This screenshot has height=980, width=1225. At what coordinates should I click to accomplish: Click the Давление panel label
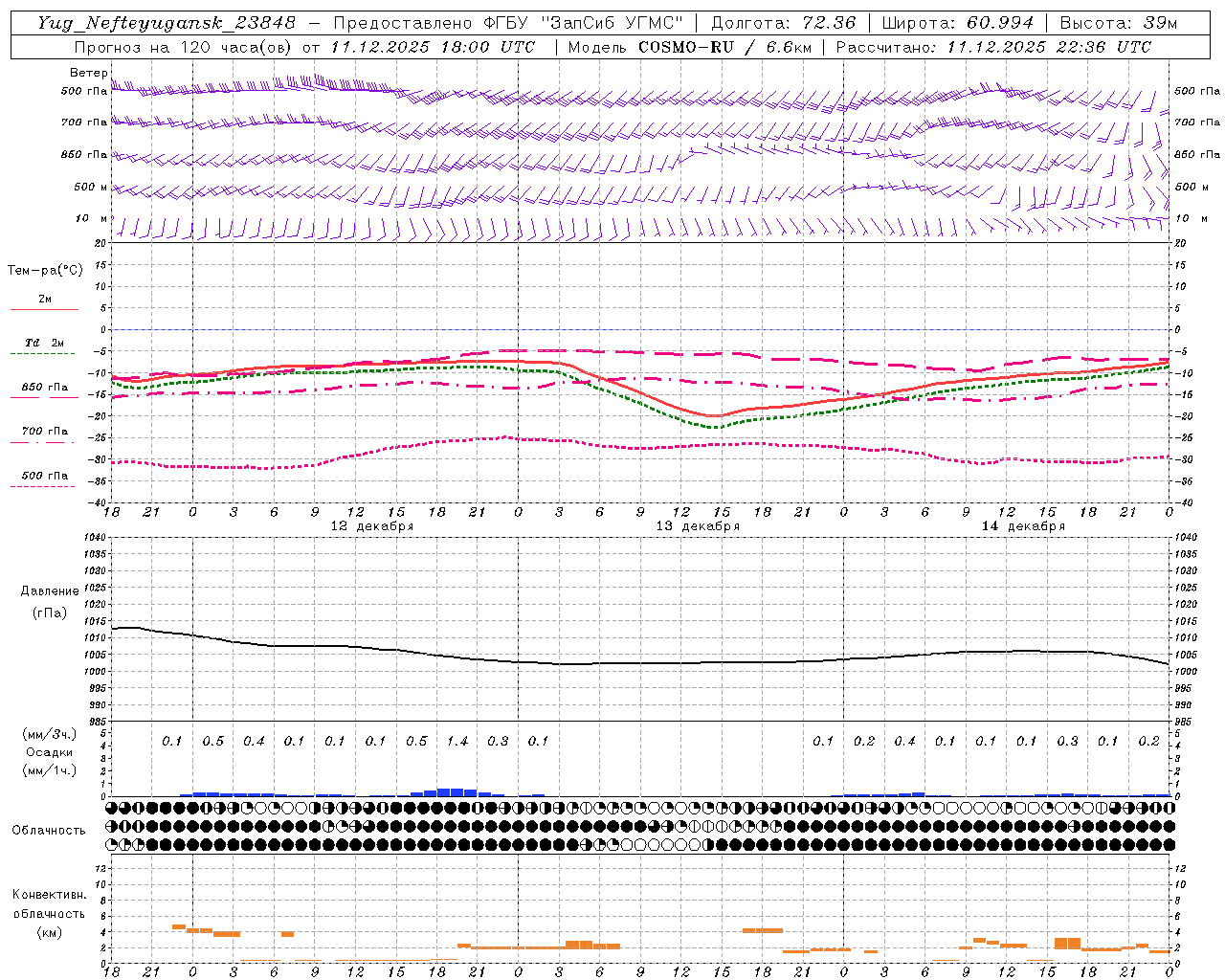[x=50, y=591]
